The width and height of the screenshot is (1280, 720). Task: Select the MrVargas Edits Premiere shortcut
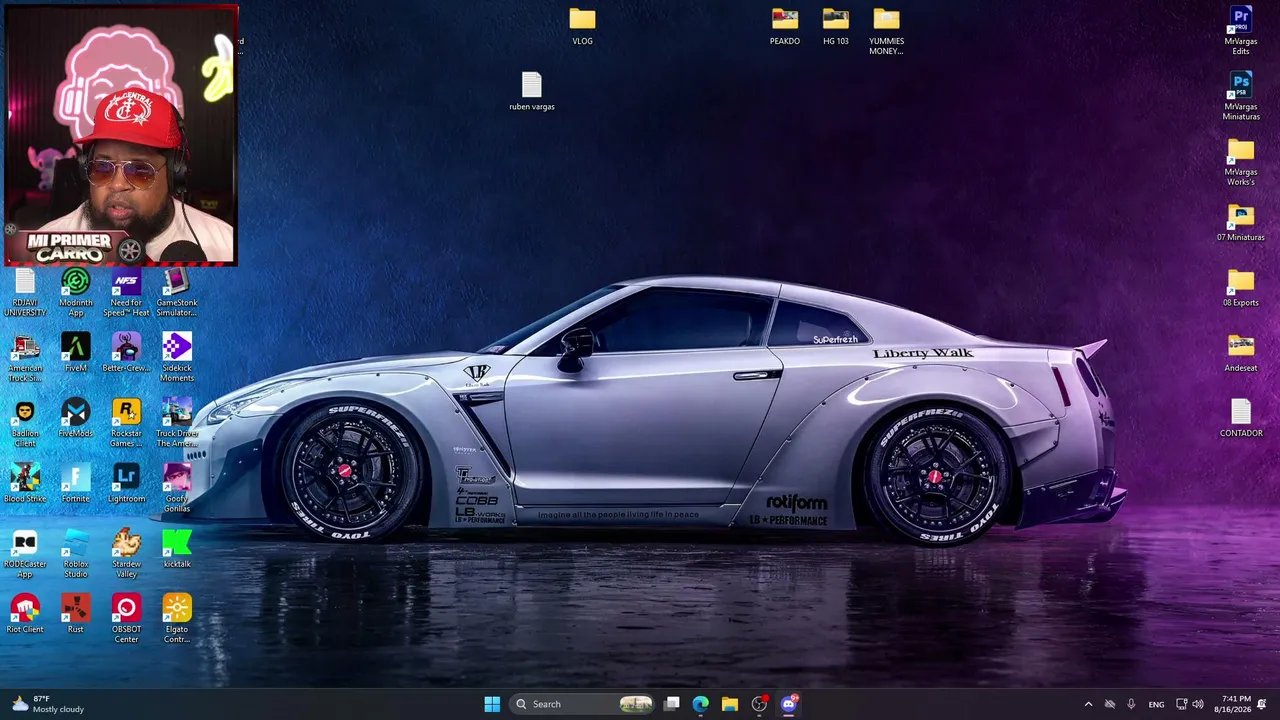tap(1241, 31)
